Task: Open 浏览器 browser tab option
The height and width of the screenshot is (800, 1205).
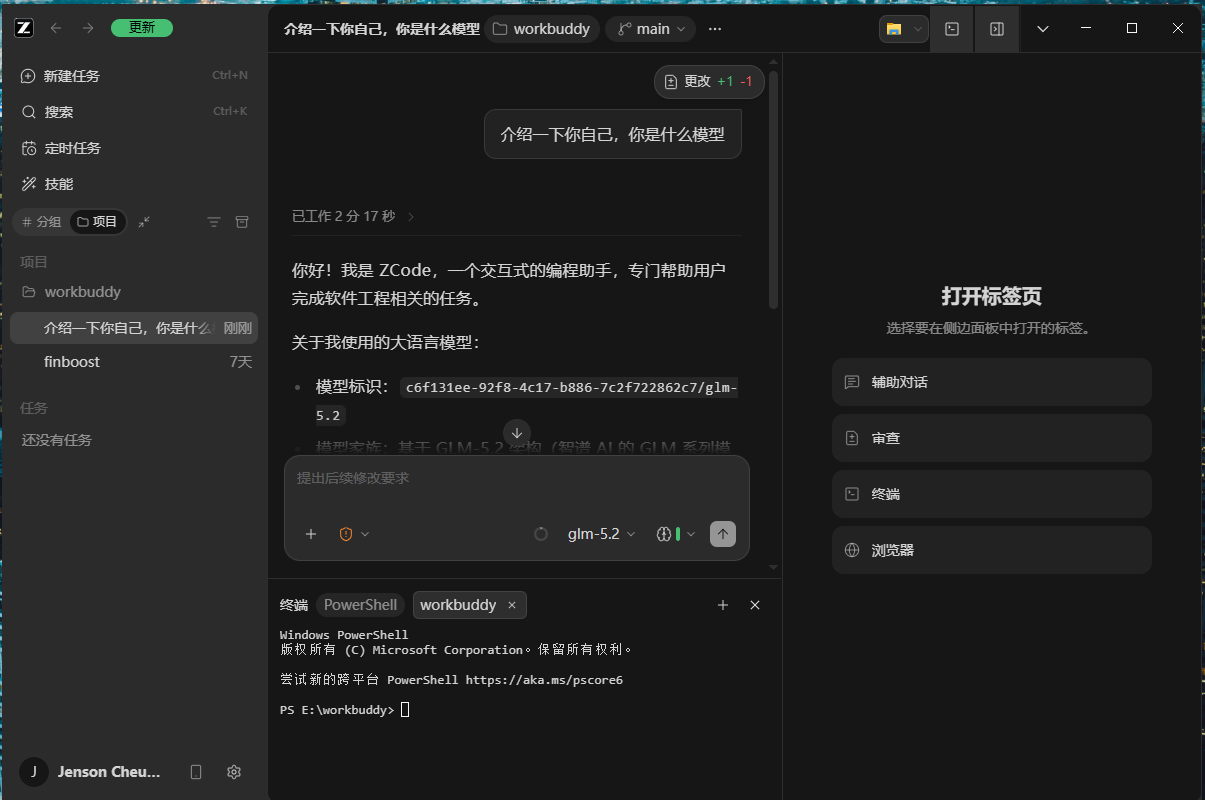Action: (992, 550)
